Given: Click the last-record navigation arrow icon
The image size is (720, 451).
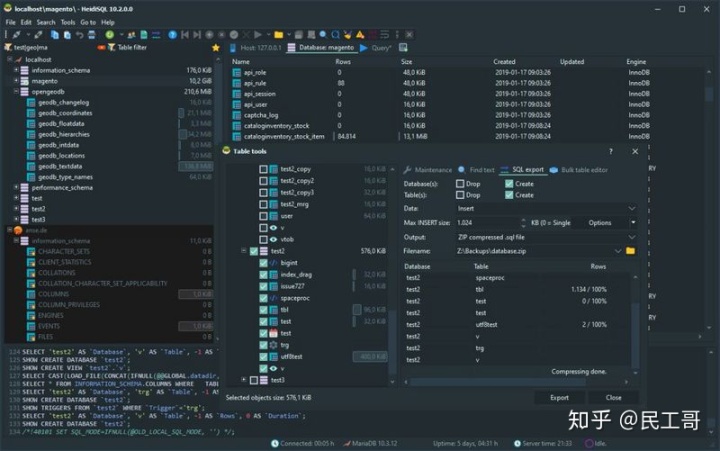Looking at the screenshot, I should click(x=197, y=34).
